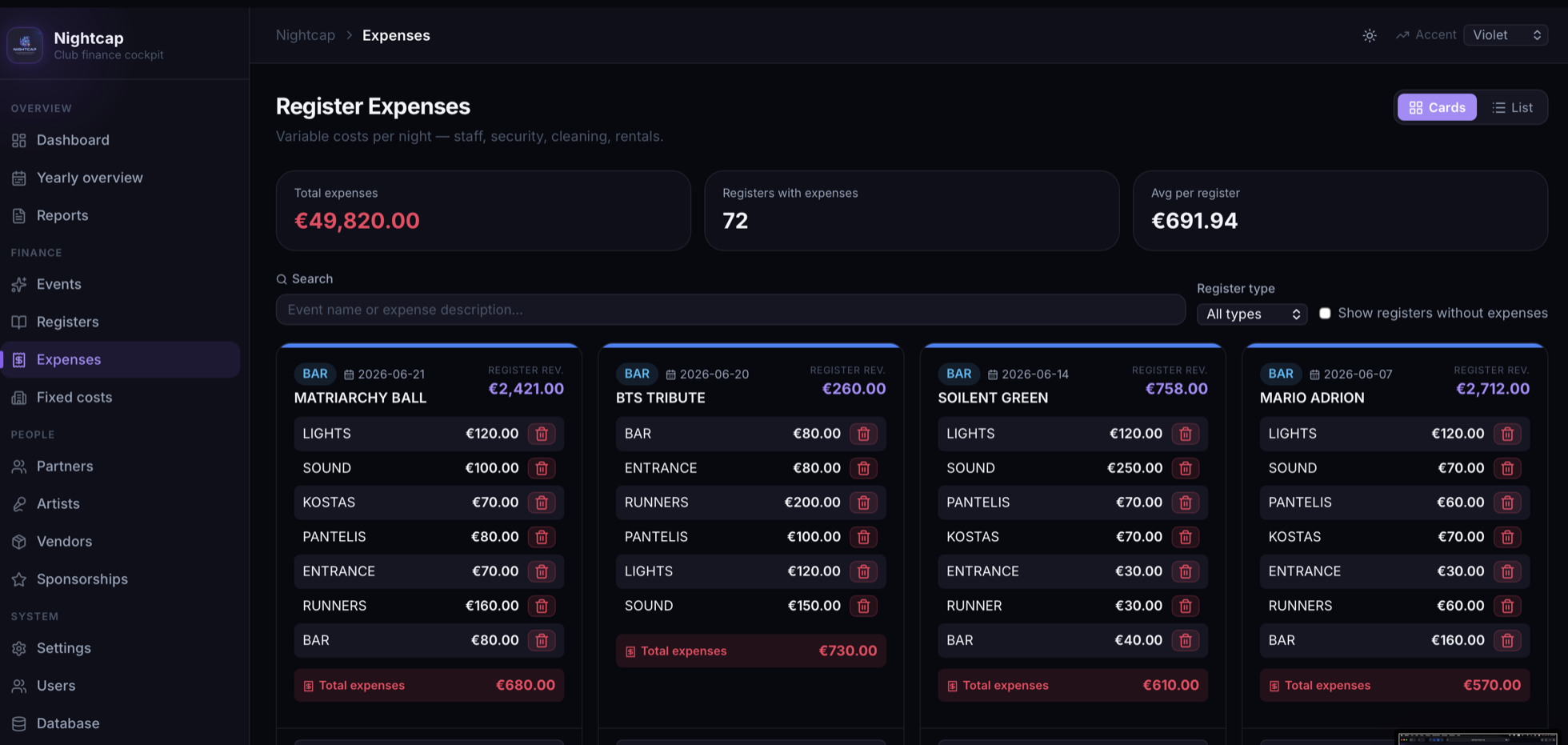Open the Accent color Violet dropdown
Image resolution: width=1568 pixels, height=745 pixels.
coord(1506,35)
